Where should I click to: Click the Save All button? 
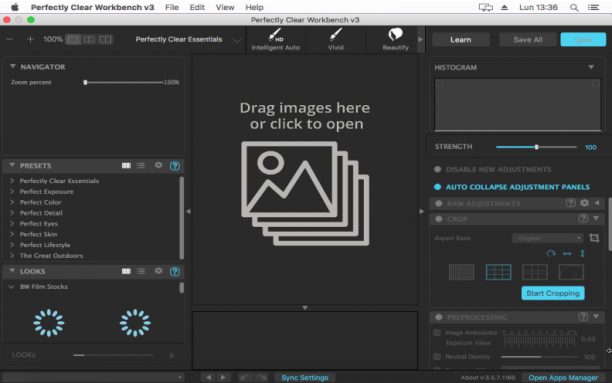pos(528,39)
